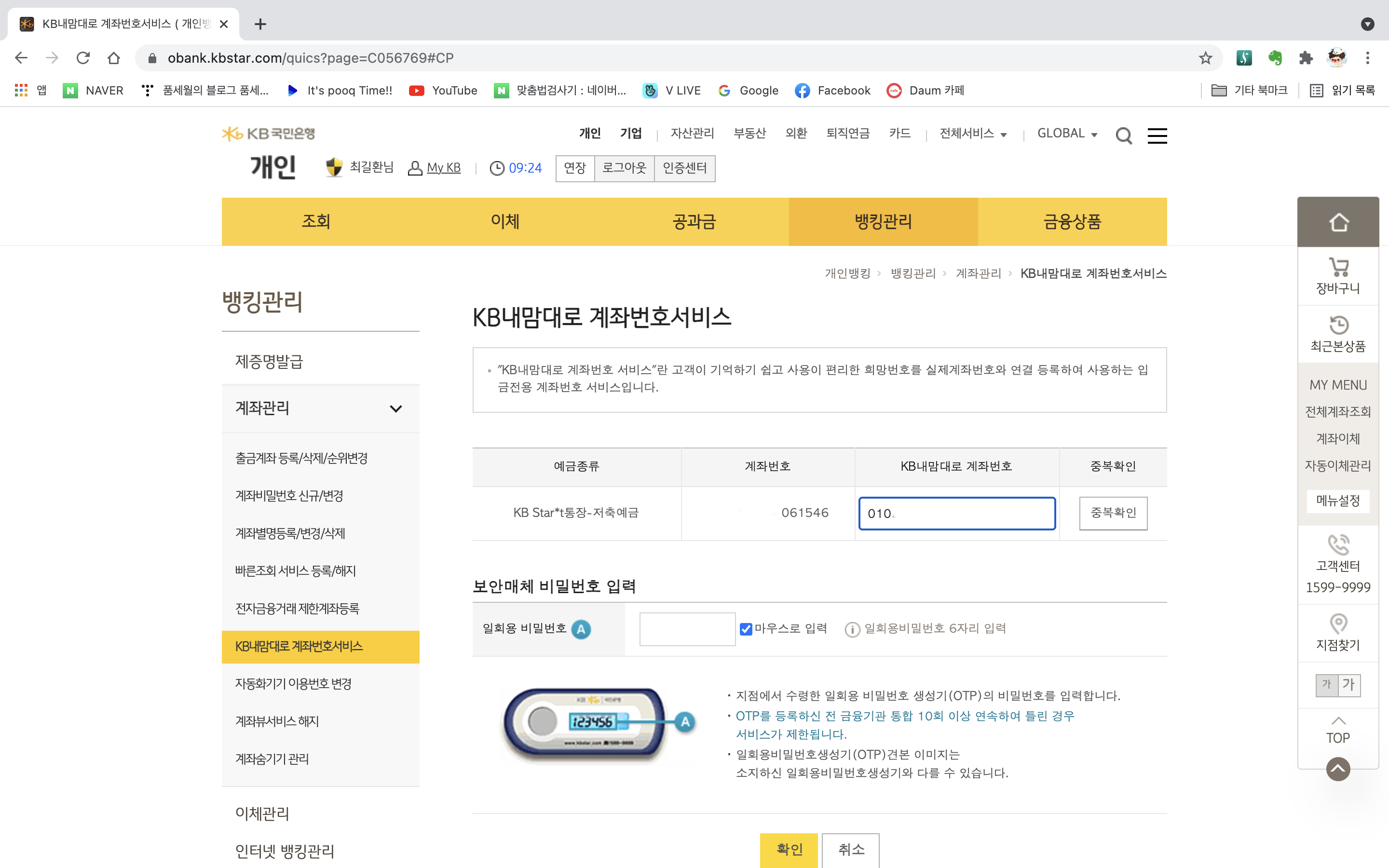Click the scroll-to-top round arrow icon

pyautogui.click(x=1338, y=769)
